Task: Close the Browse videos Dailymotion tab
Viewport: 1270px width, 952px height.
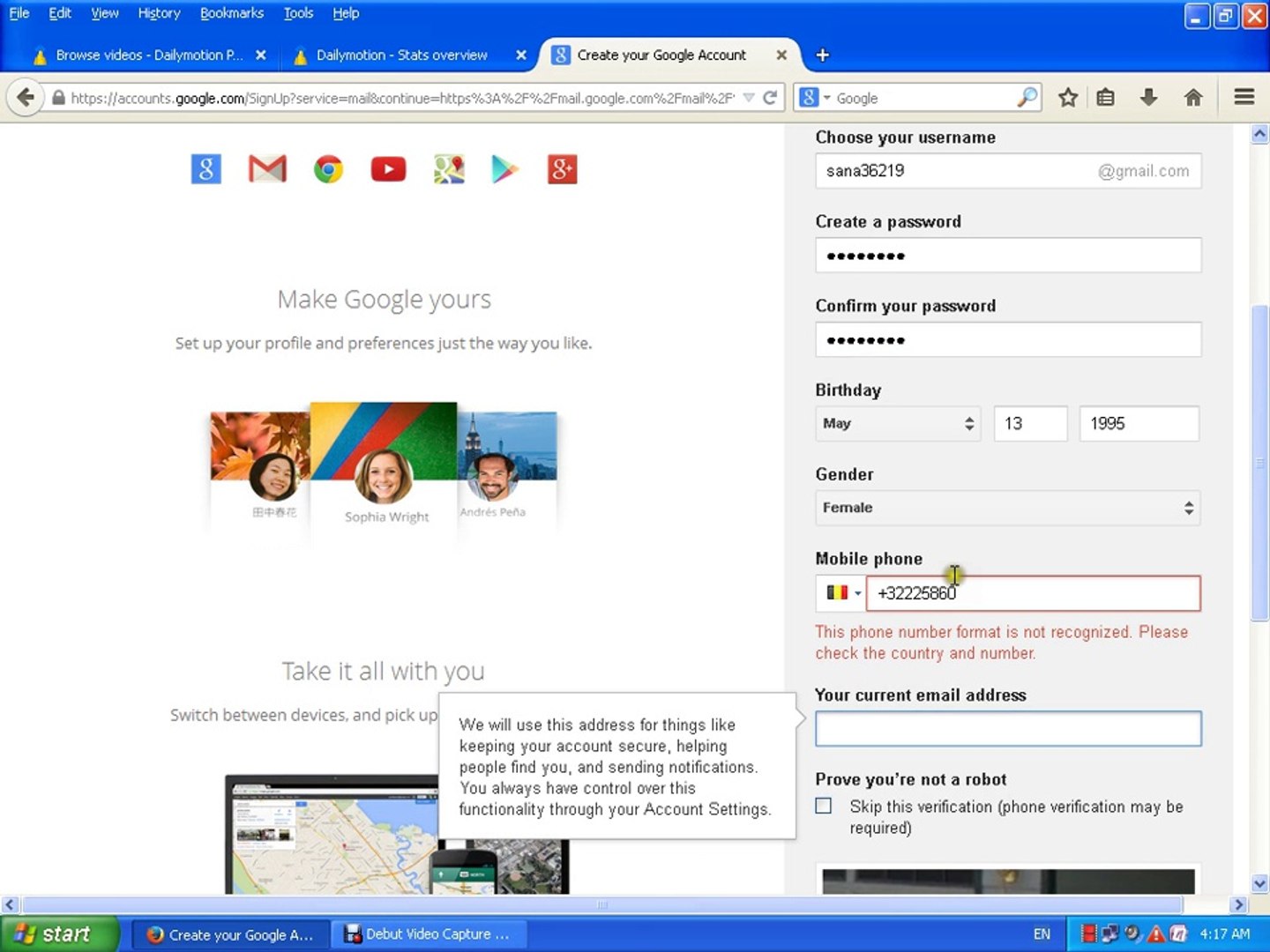Action: 261,55
